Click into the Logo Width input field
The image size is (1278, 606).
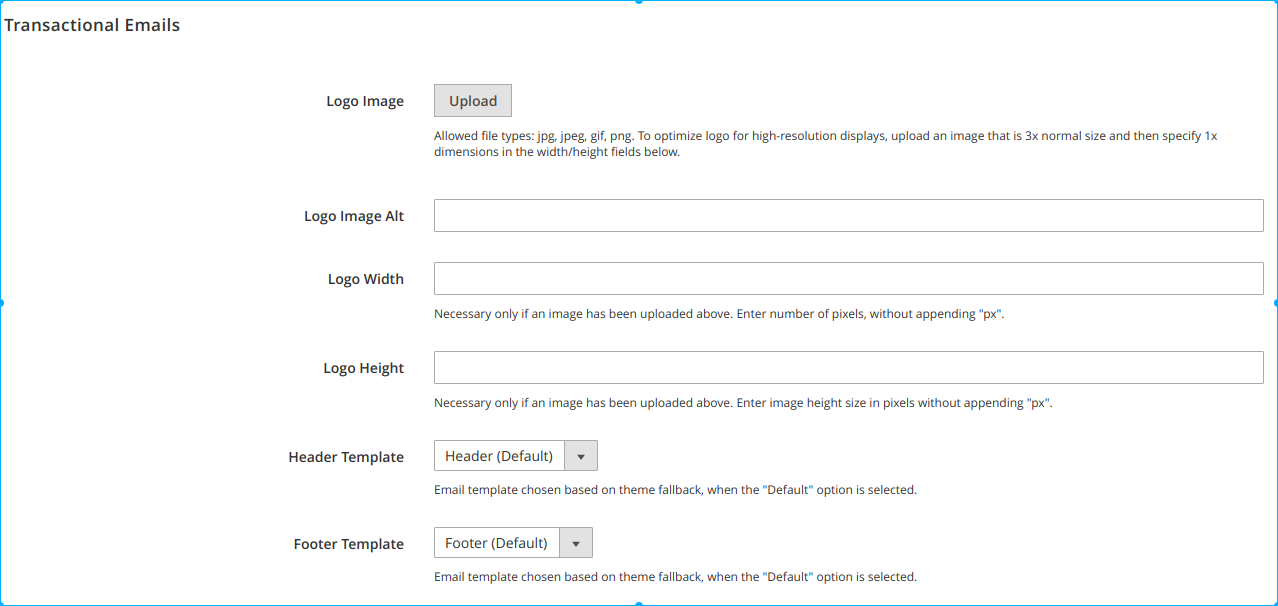point(848,279)
